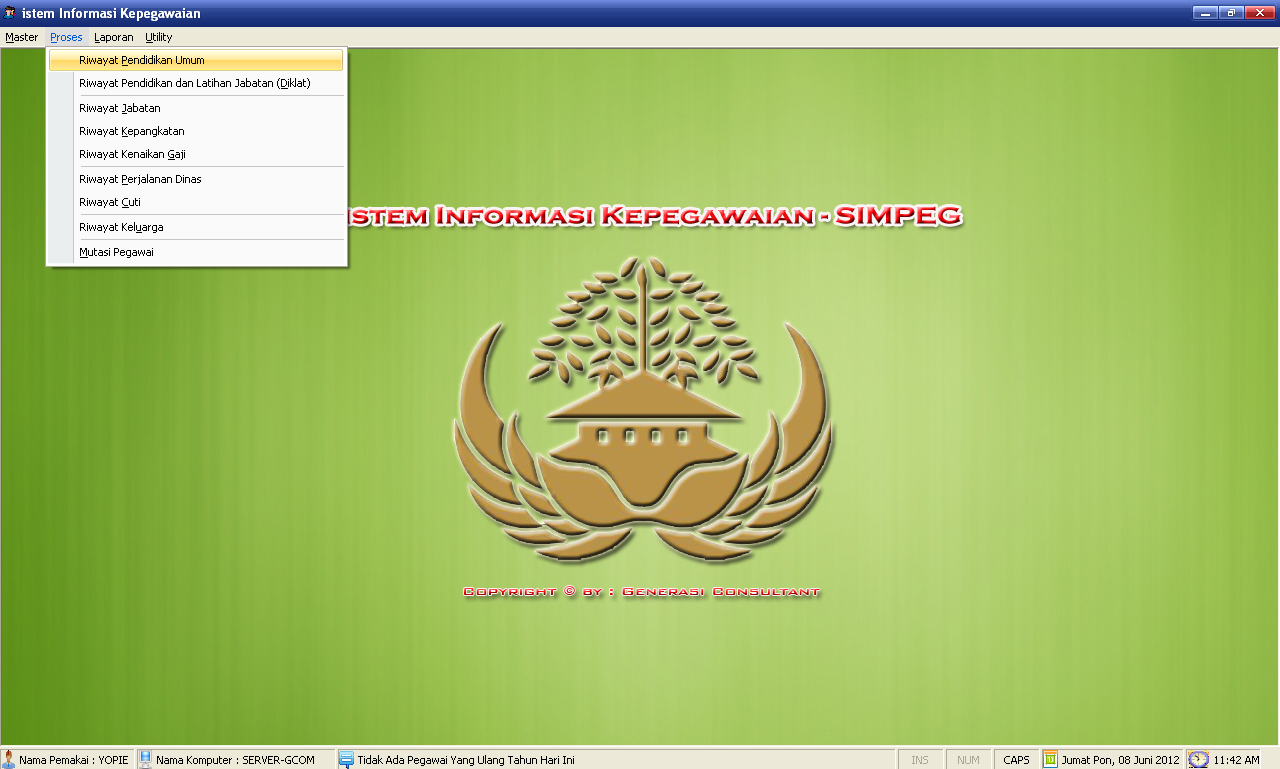Click the calendar icon beside the date
The image size is (1280, 769).
[1050, 759]
